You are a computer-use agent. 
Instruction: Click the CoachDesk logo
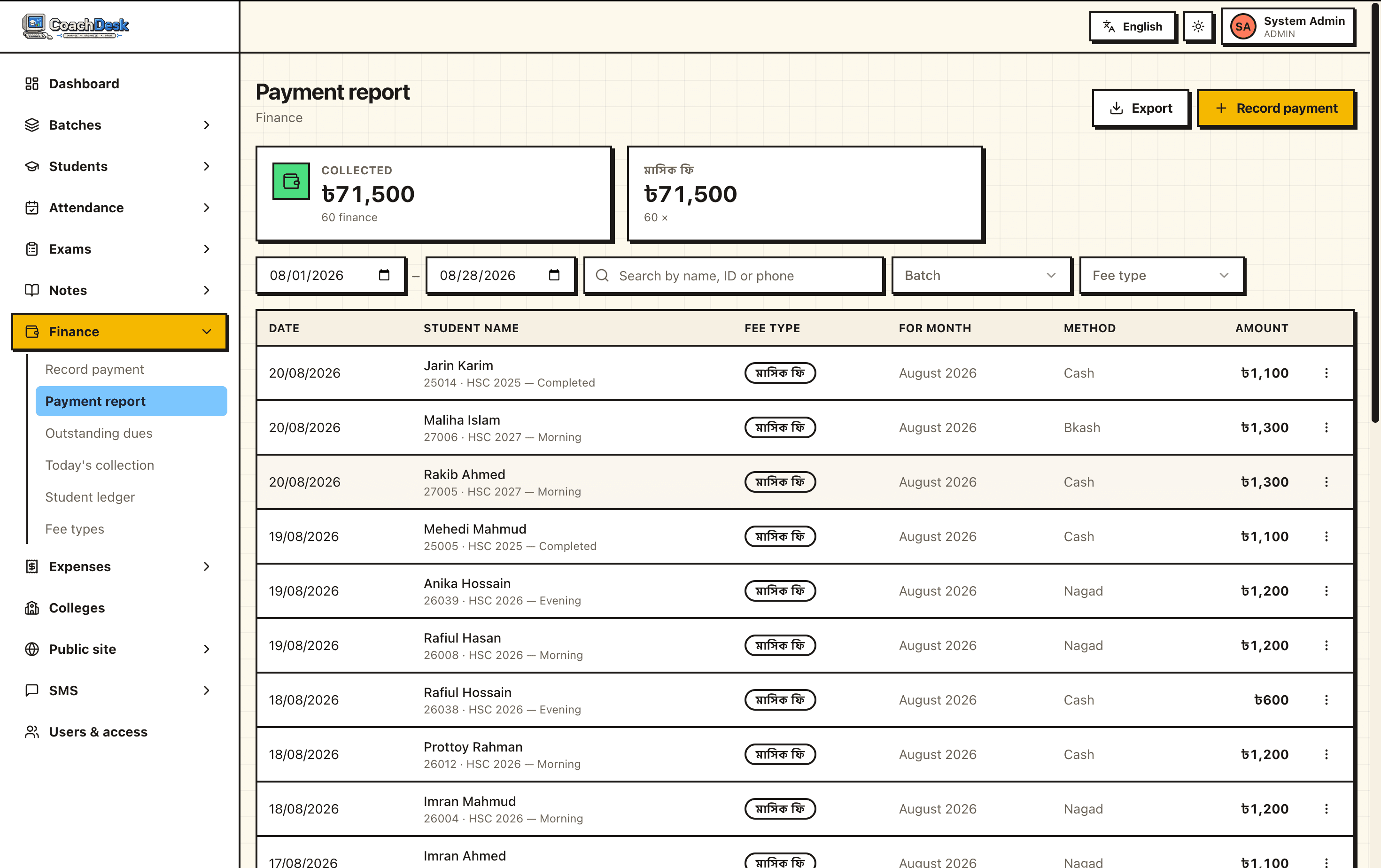click(x=76, y=26)
